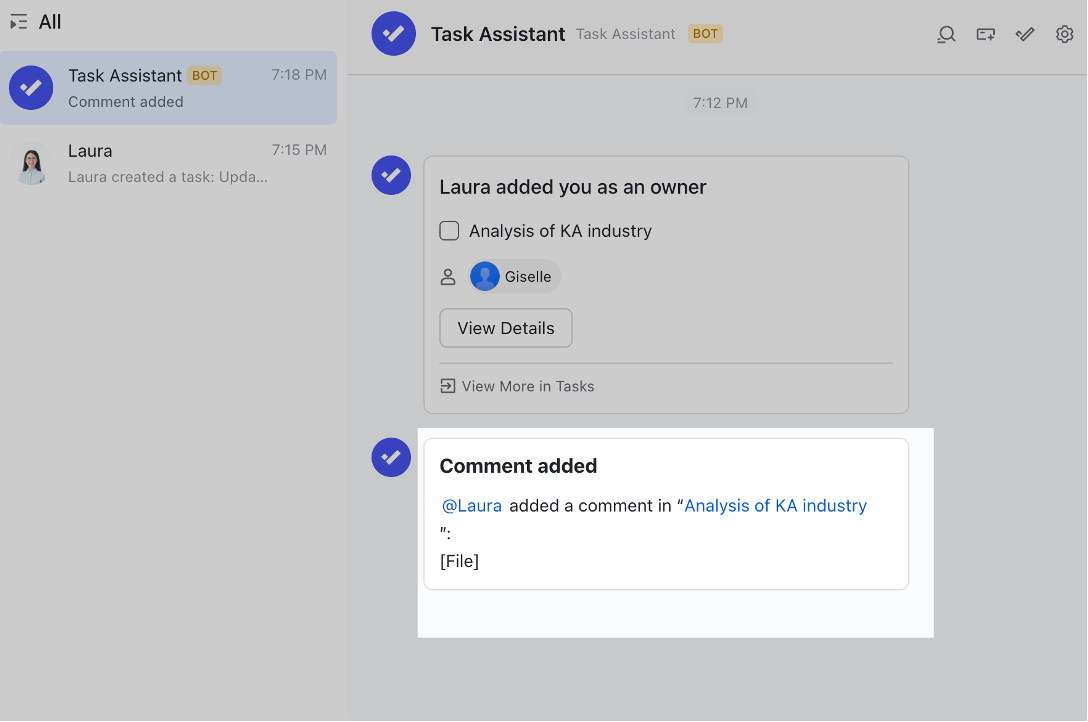
Task: Open the Analysis of KA industry task link
Action: 776,505
